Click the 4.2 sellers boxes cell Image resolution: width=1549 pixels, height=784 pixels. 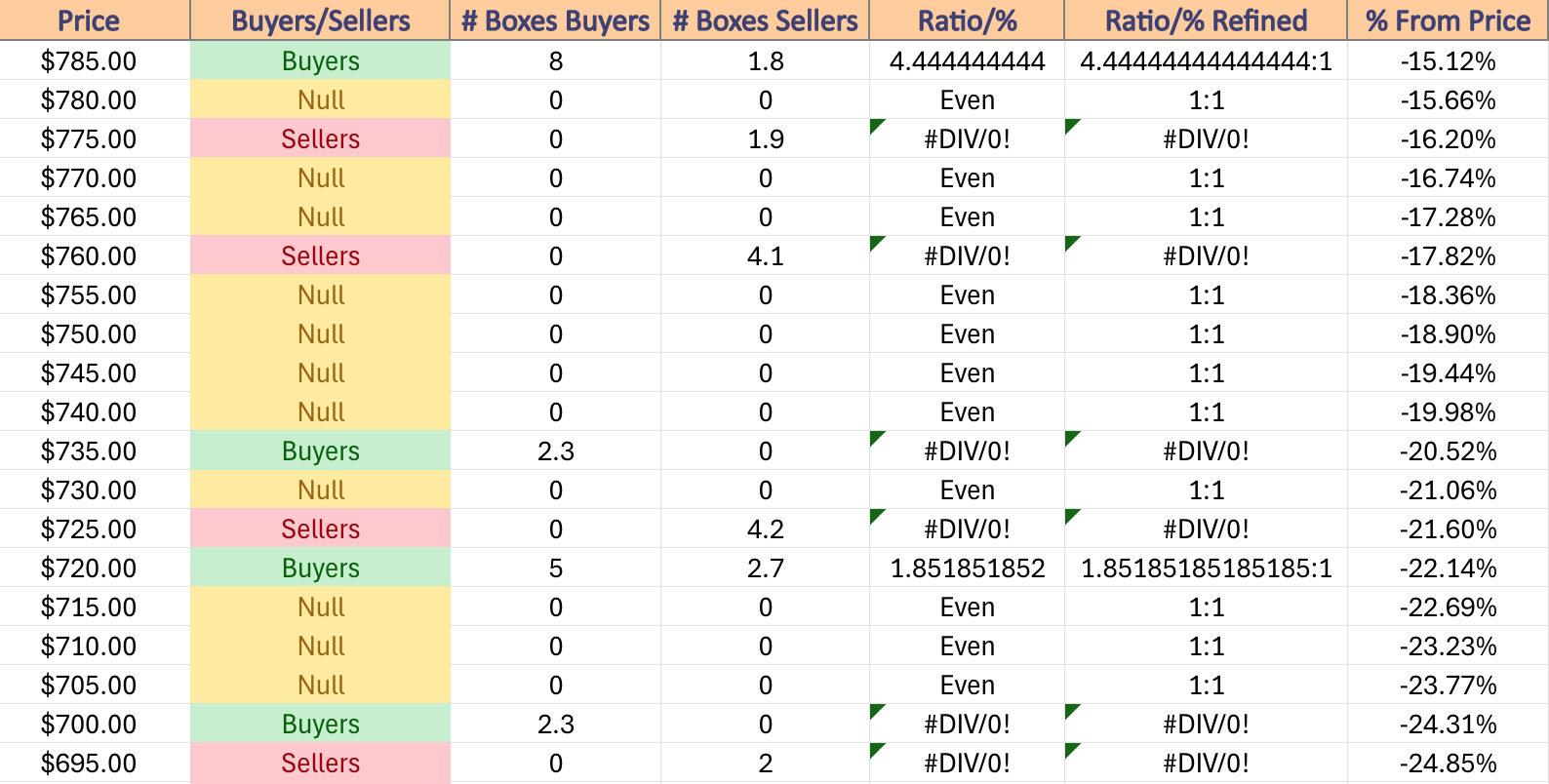765,529
